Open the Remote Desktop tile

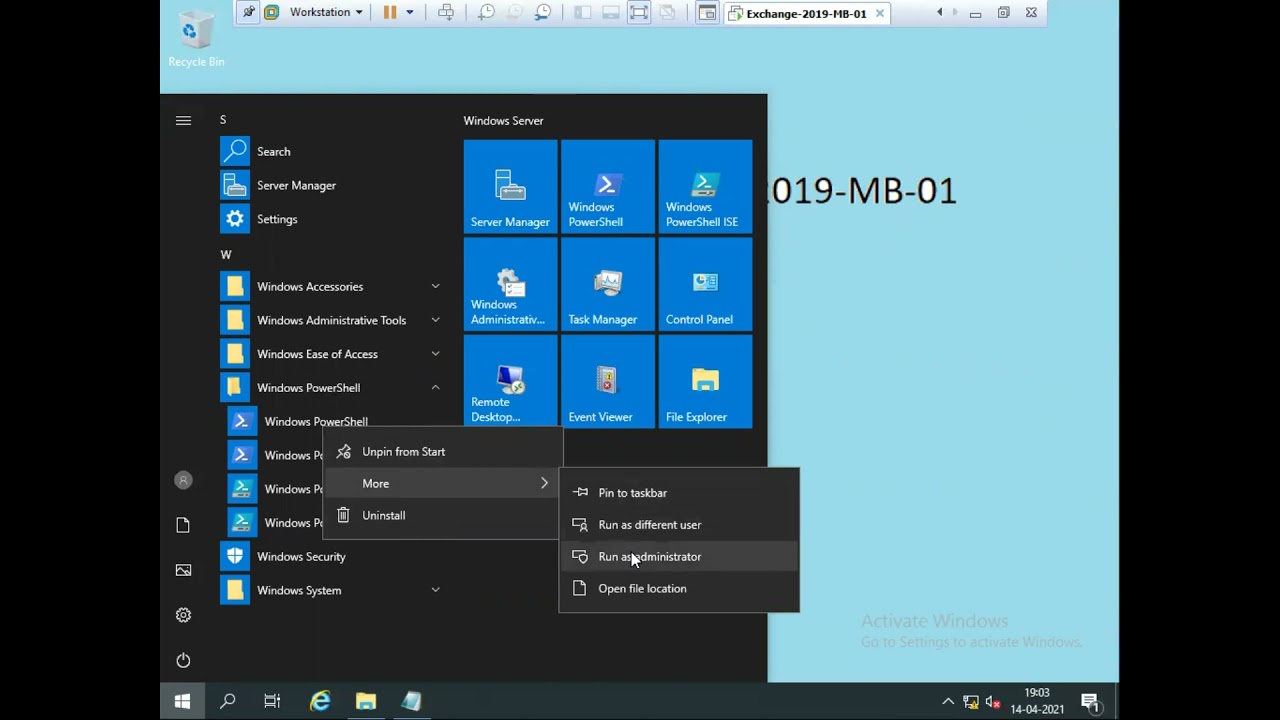(510, 382)
